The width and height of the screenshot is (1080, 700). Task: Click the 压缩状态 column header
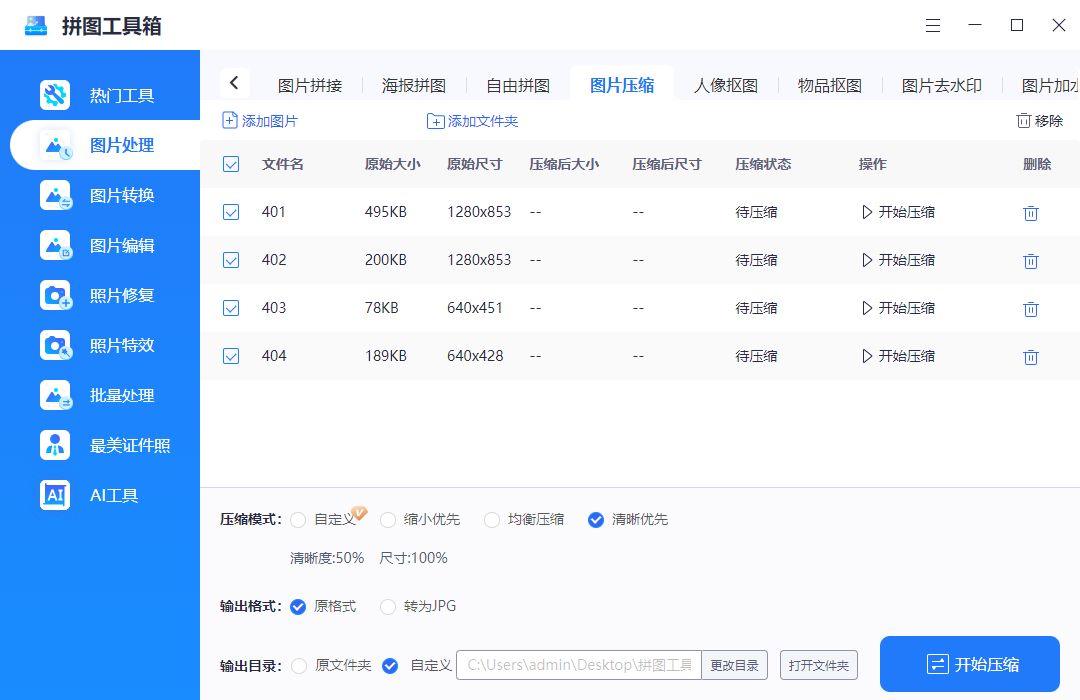pyautogui.click(x=763, y=164)
